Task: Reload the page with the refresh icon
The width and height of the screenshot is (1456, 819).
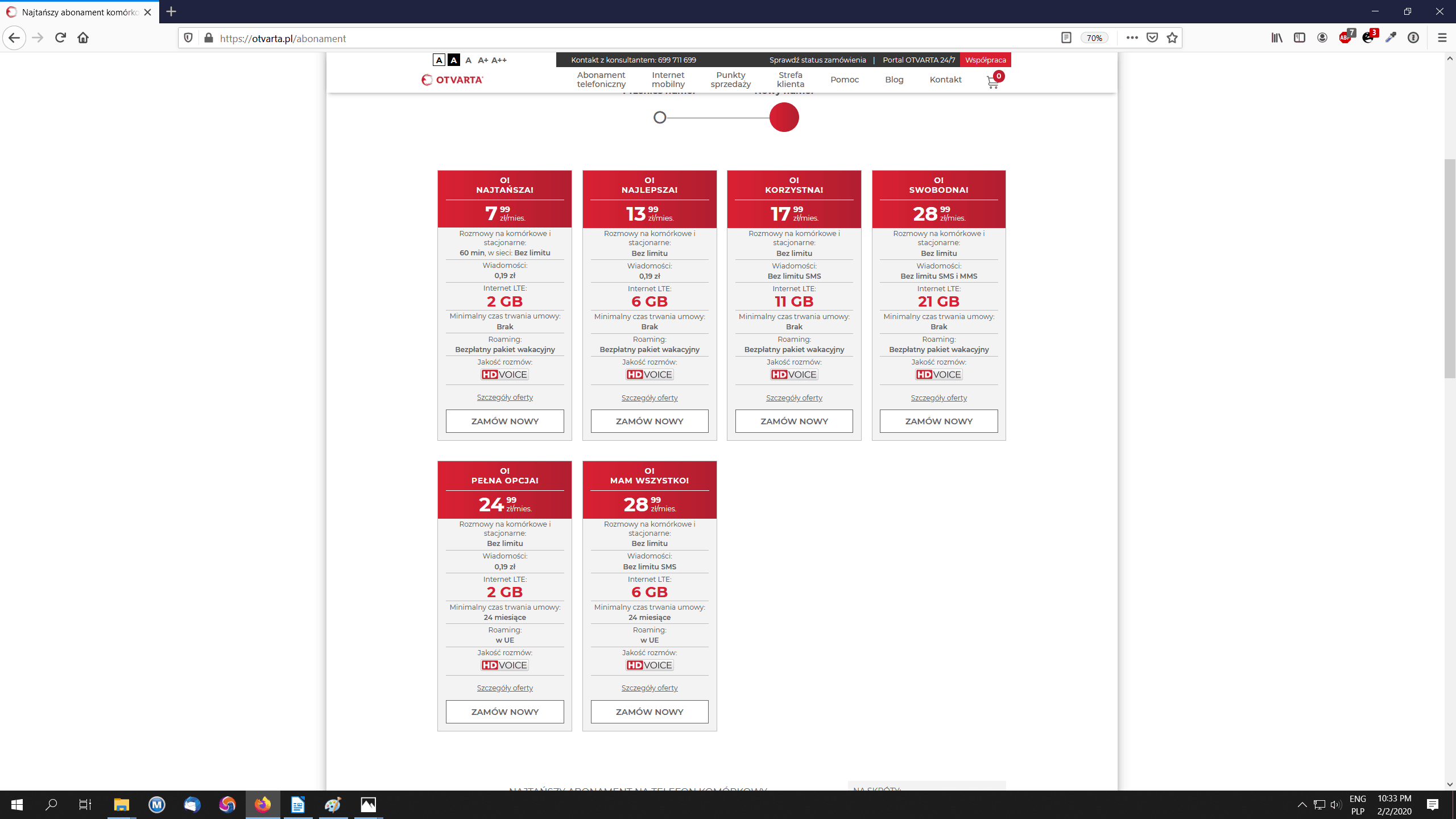Action: click(60, 38)
